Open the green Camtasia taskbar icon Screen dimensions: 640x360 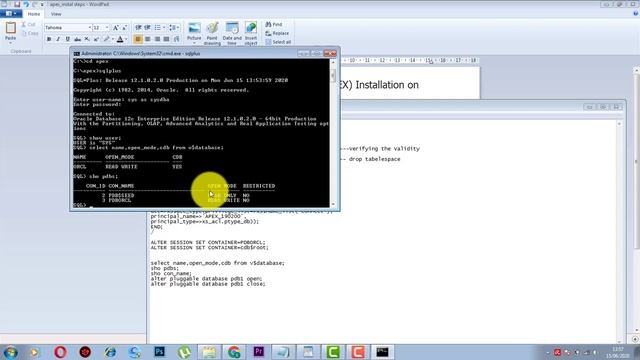(x=333, y=352)
